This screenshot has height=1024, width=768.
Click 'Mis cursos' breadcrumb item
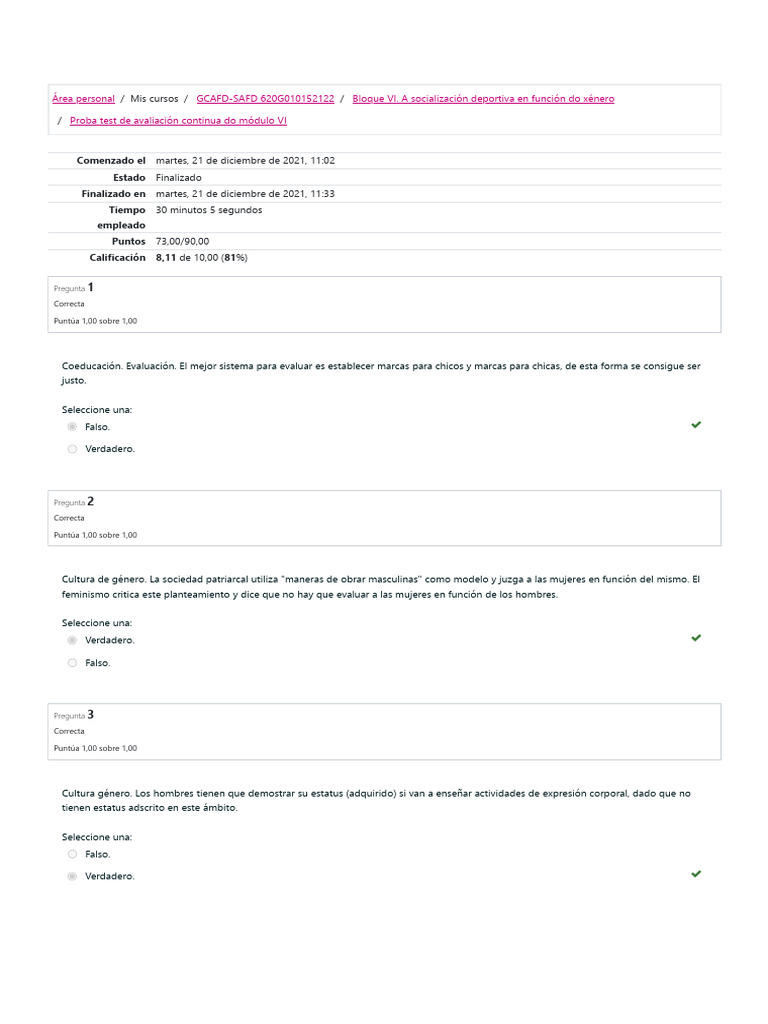pyautogui.click(x=154, y=99)
